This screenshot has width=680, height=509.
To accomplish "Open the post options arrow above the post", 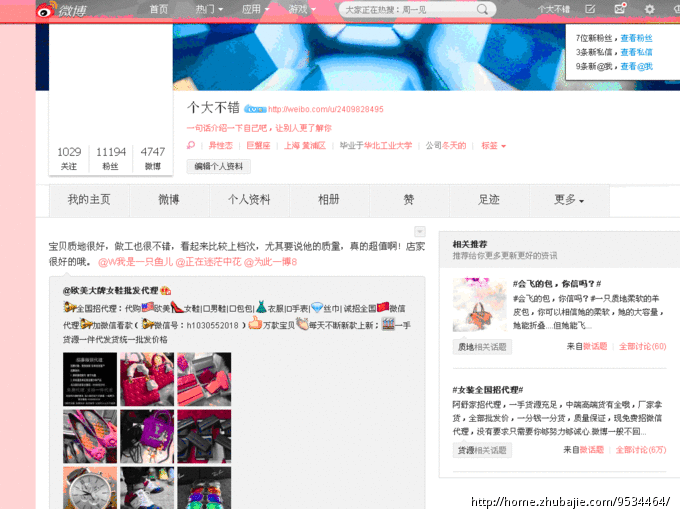I will tap(419, 232).
